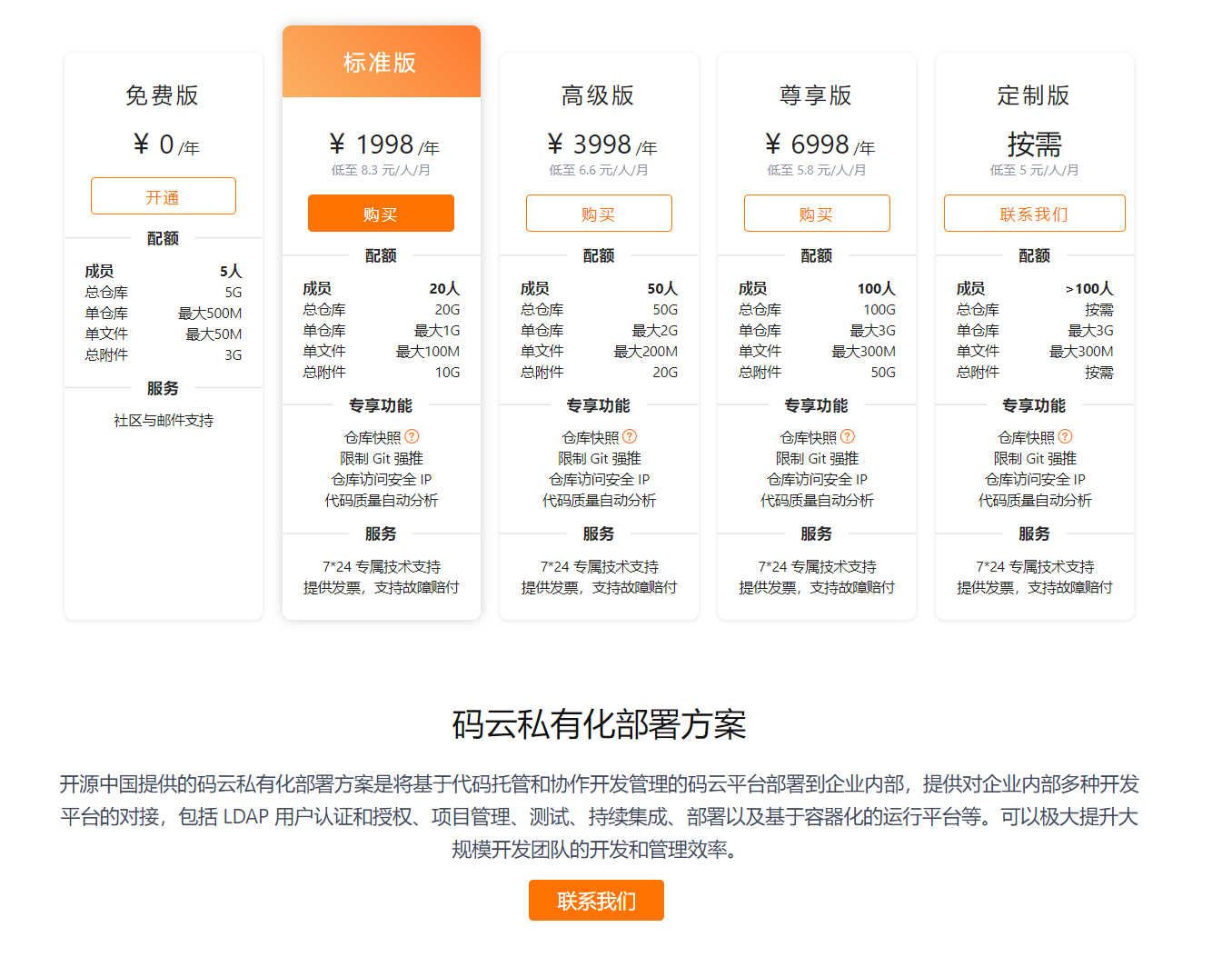
Task: Select the 免费版 plan title
Action: [x=163, y=95]
